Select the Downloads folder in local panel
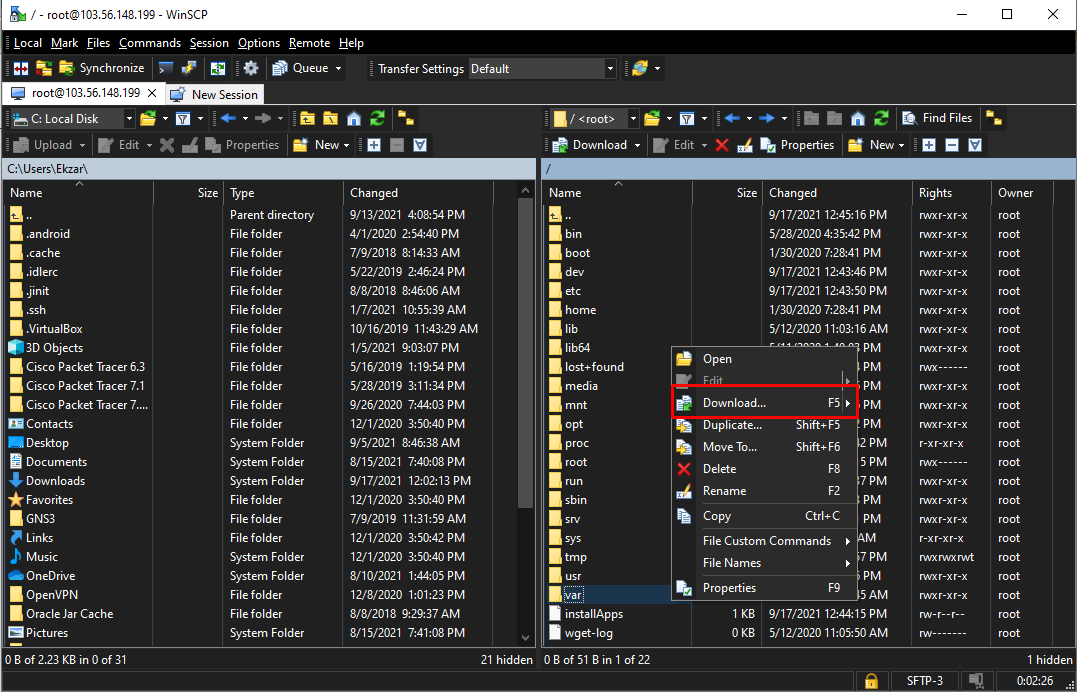This screenshot has width=1077, height=692. tap(56, 481)
